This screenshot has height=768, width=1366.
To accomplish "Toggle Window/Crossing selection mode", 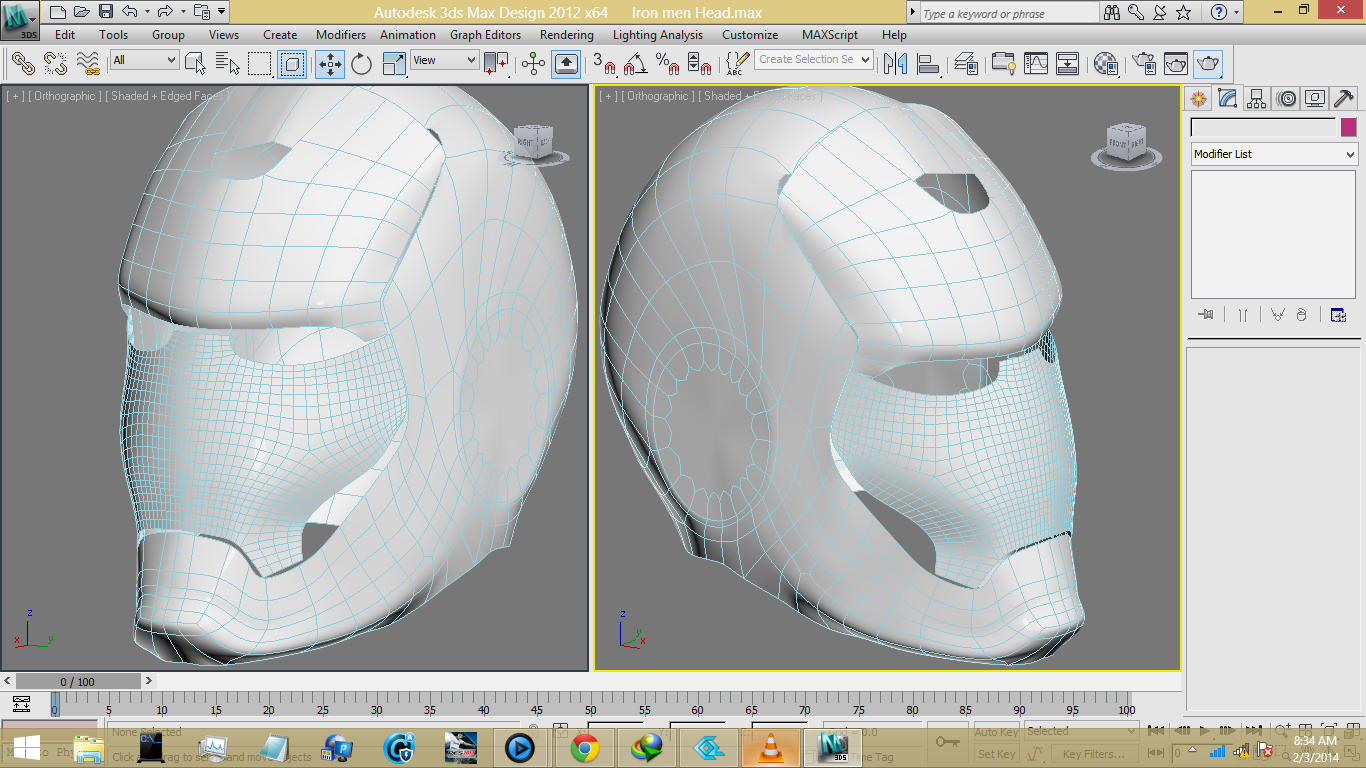I will pos(292,64).
